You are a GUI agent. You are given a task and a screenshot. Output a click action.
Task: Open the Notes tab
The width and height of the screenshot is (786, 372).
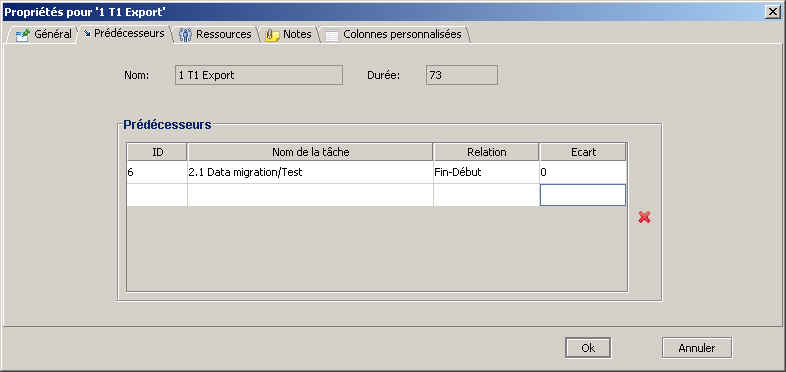(288, 35)
